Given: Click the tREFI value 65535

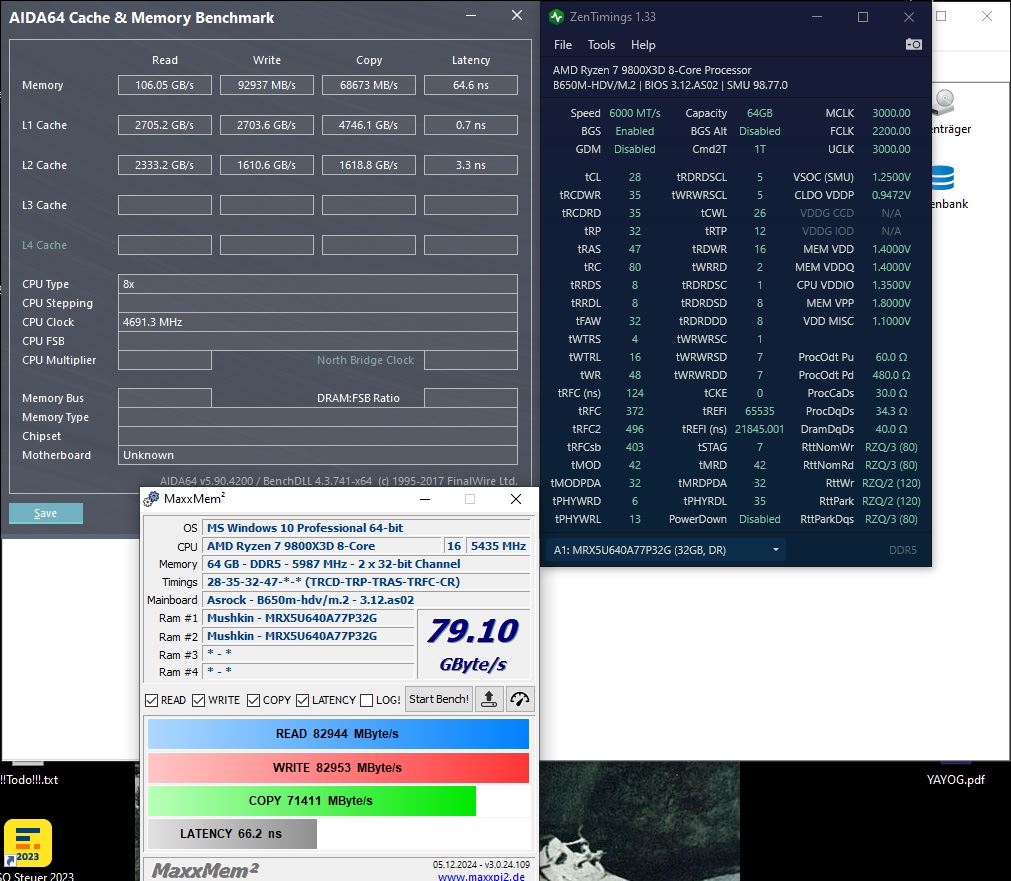Looking at the screenshot, I should (760, 411).
